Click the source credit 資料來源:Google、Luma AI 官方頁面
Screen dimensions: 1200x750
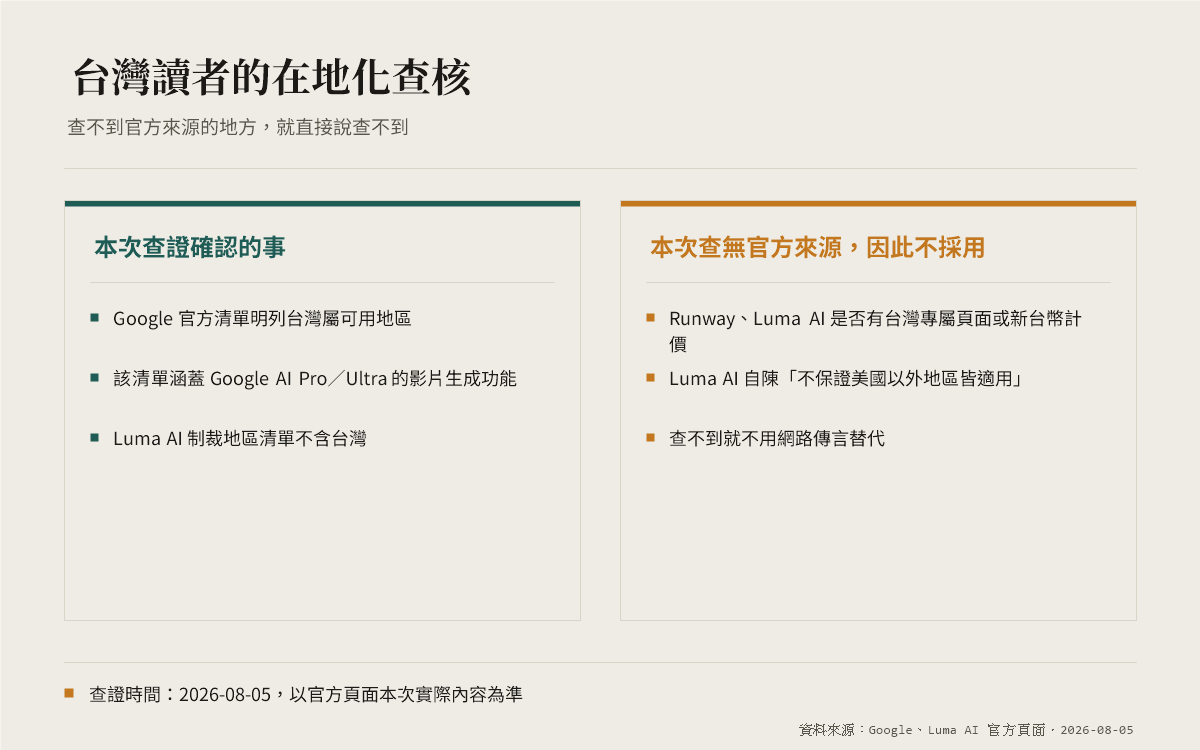point(966,730)
